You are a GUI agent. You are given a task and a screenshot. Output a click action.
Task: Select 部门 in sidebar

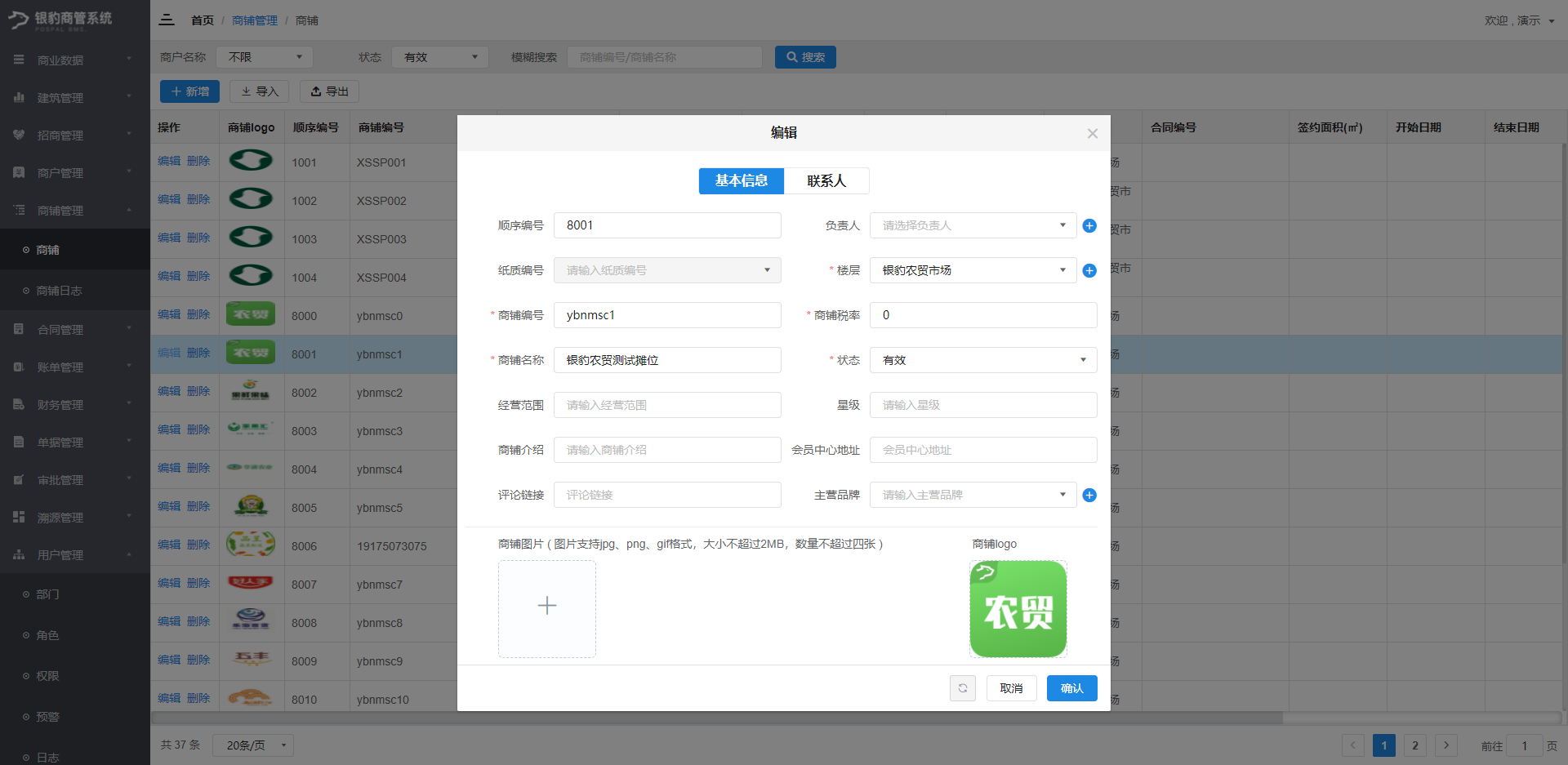tap(75, 594)
